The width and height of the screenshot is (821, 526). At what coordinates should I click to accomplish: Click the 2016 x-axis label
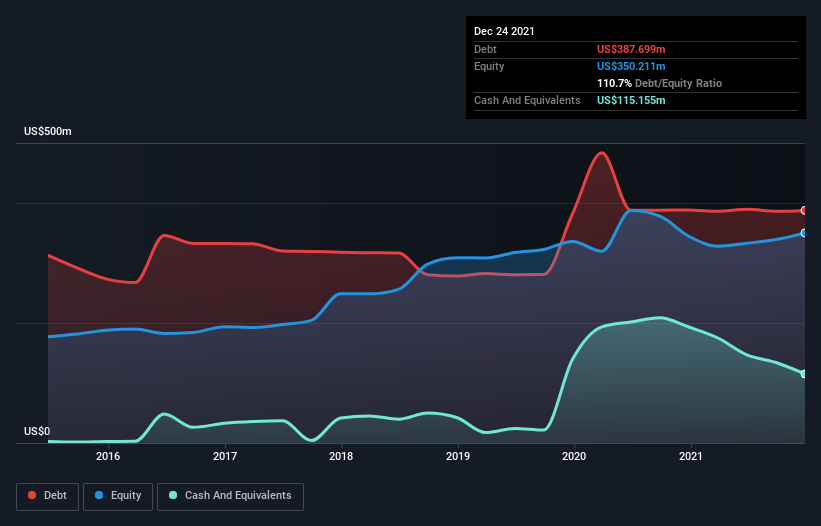pos(108,456)
